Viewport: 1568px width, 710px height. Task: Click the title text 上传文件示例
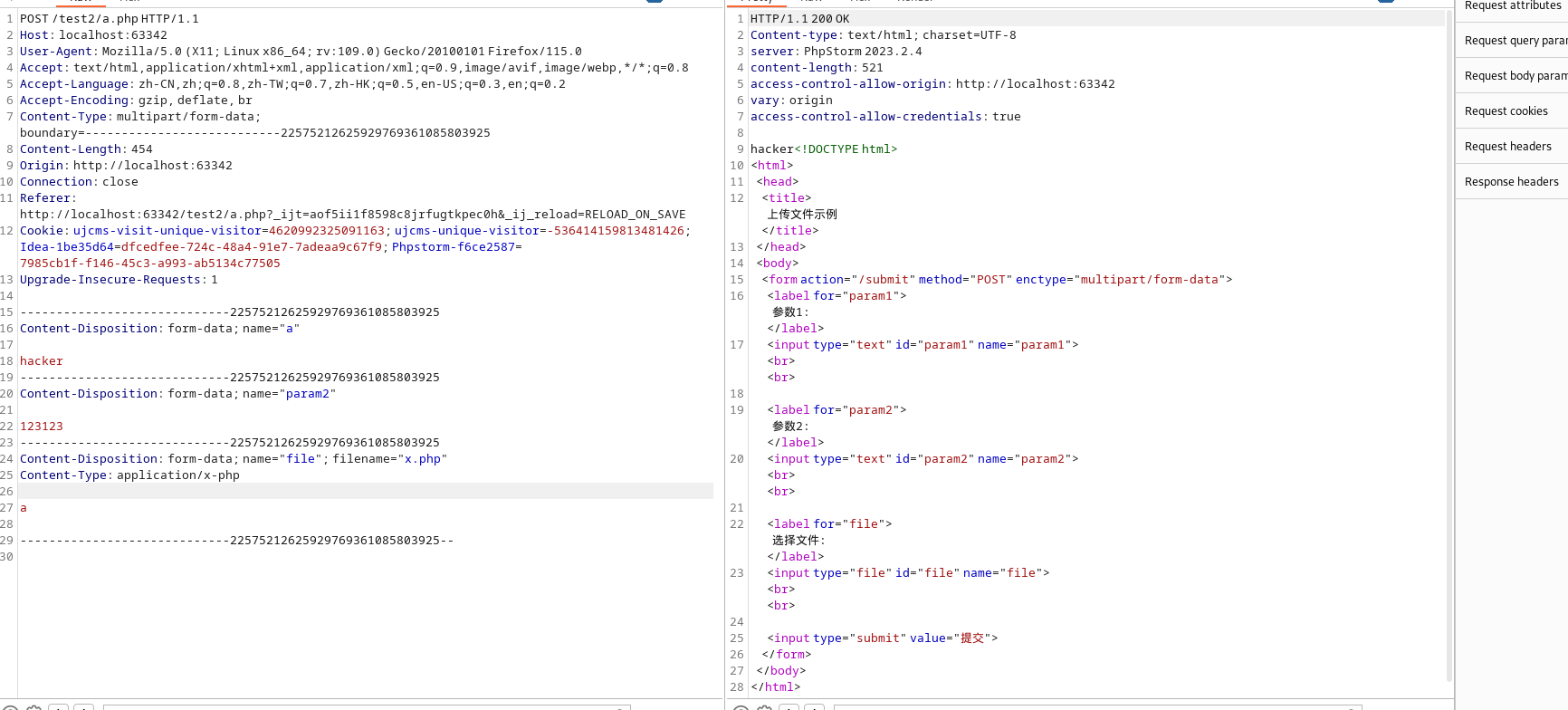(x=802, y=215)
